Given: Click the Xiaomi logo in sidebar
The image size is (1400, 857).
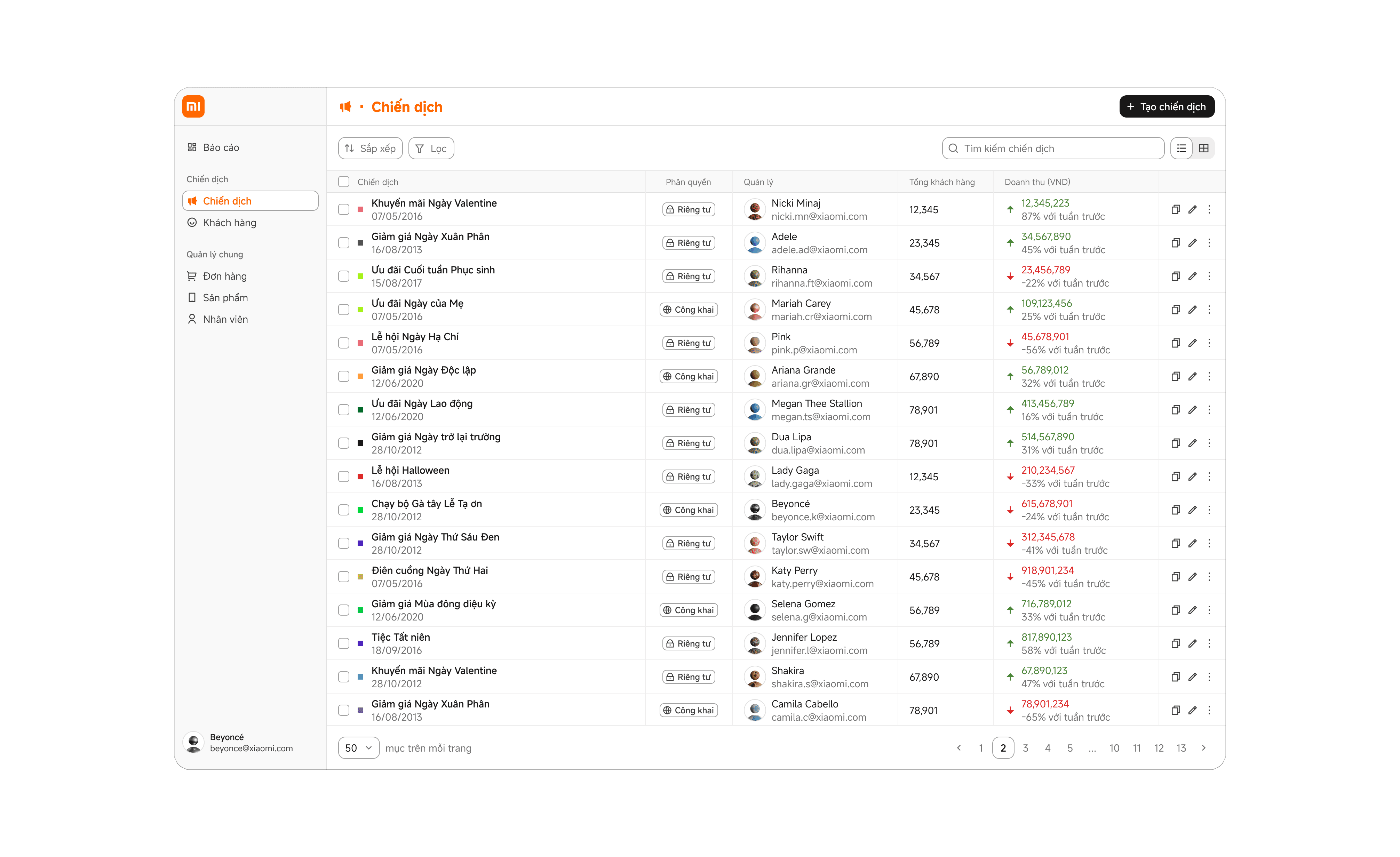Looking at the screenshot, I should pos(193,107).
